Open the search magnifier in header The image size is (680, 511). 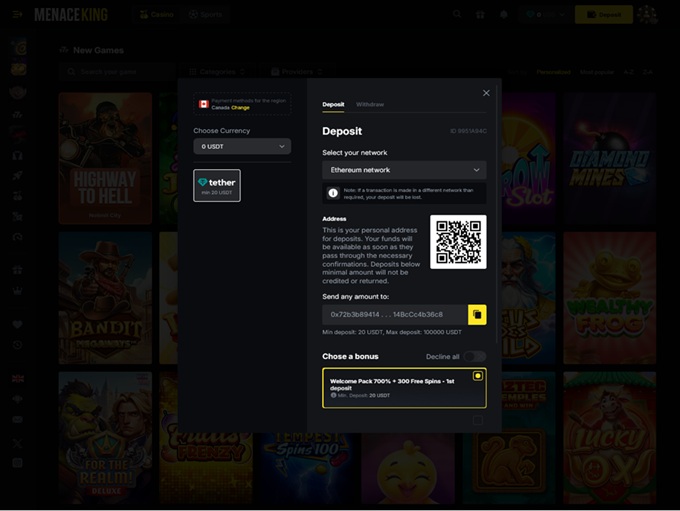coord(457,14)
